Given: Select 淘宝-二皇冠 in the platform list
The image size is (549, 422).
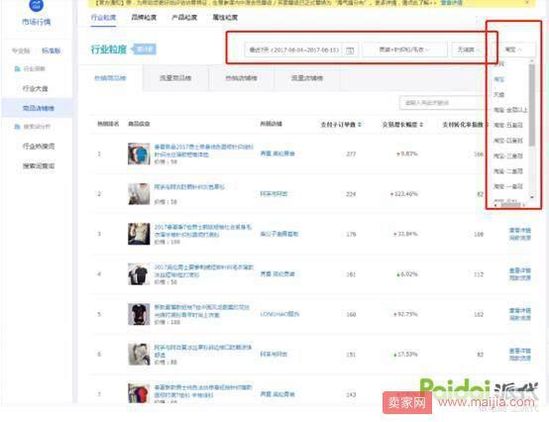Looking at the screenshot, I should click(x=508, y=171).
